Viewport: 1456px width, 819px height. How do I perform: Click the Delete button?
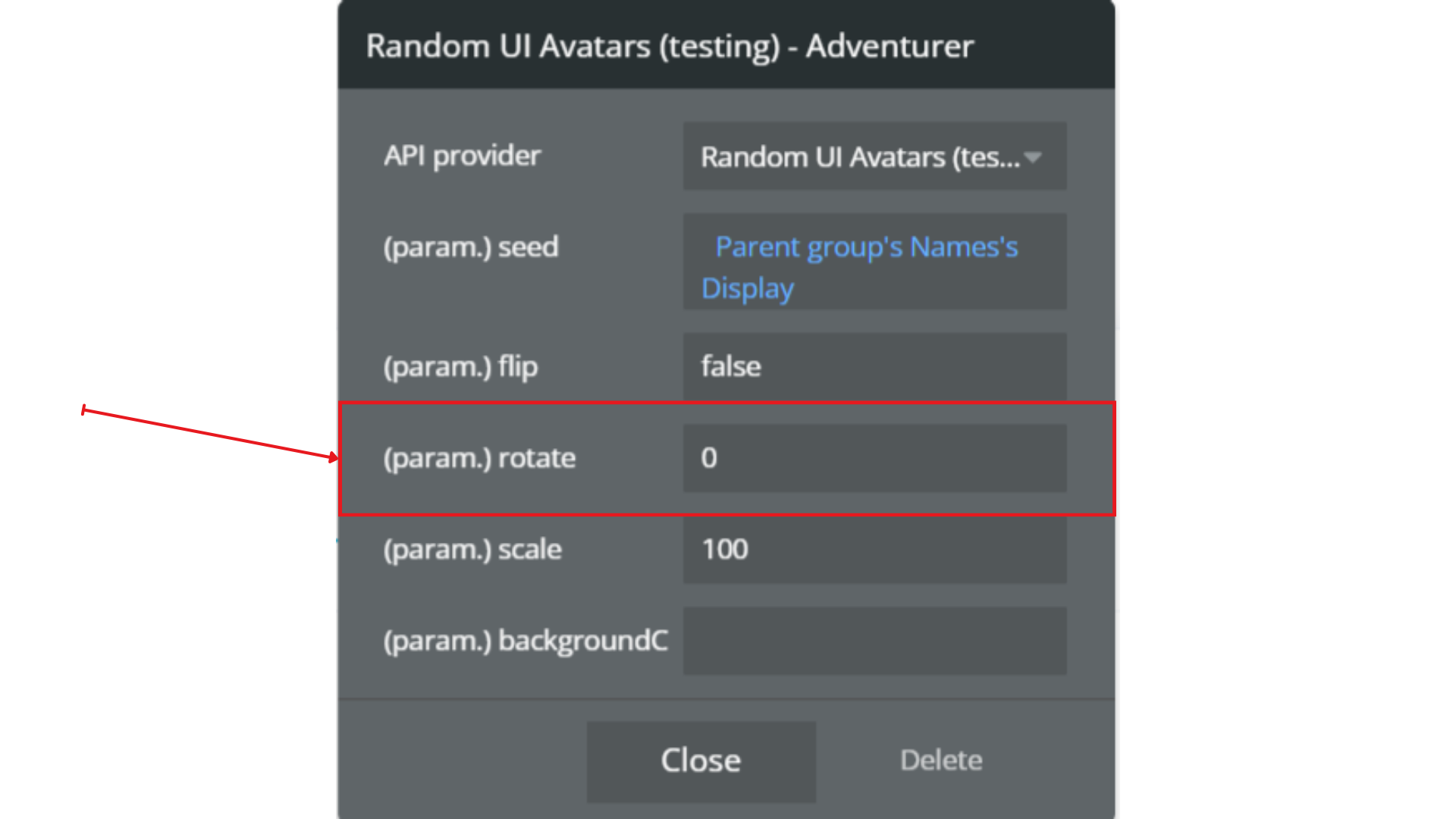coord(940,761)
